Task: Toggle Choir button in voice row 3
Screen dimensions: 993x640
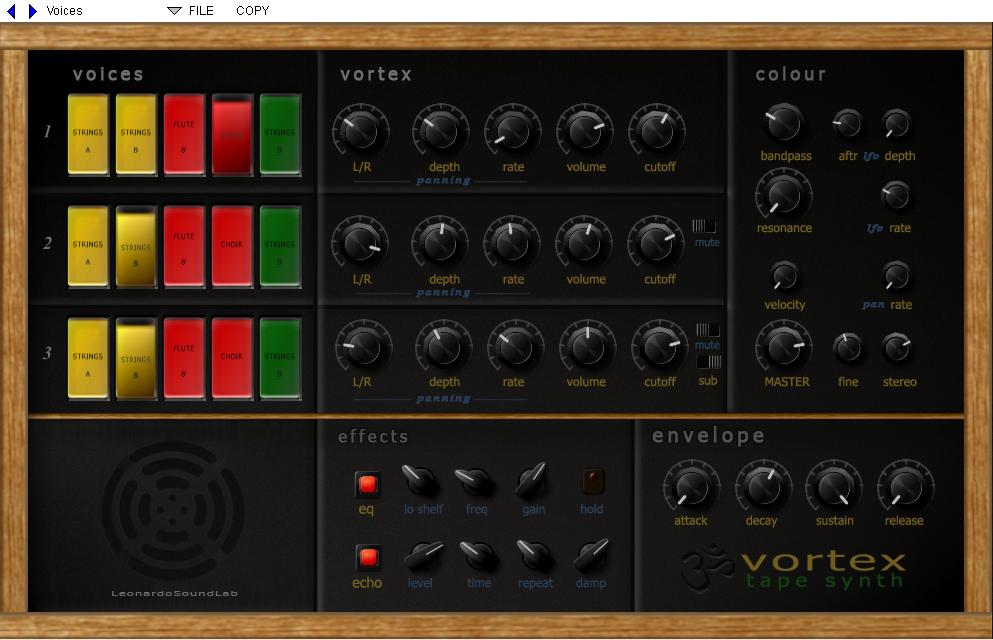Action: click(x=232, y=358)
